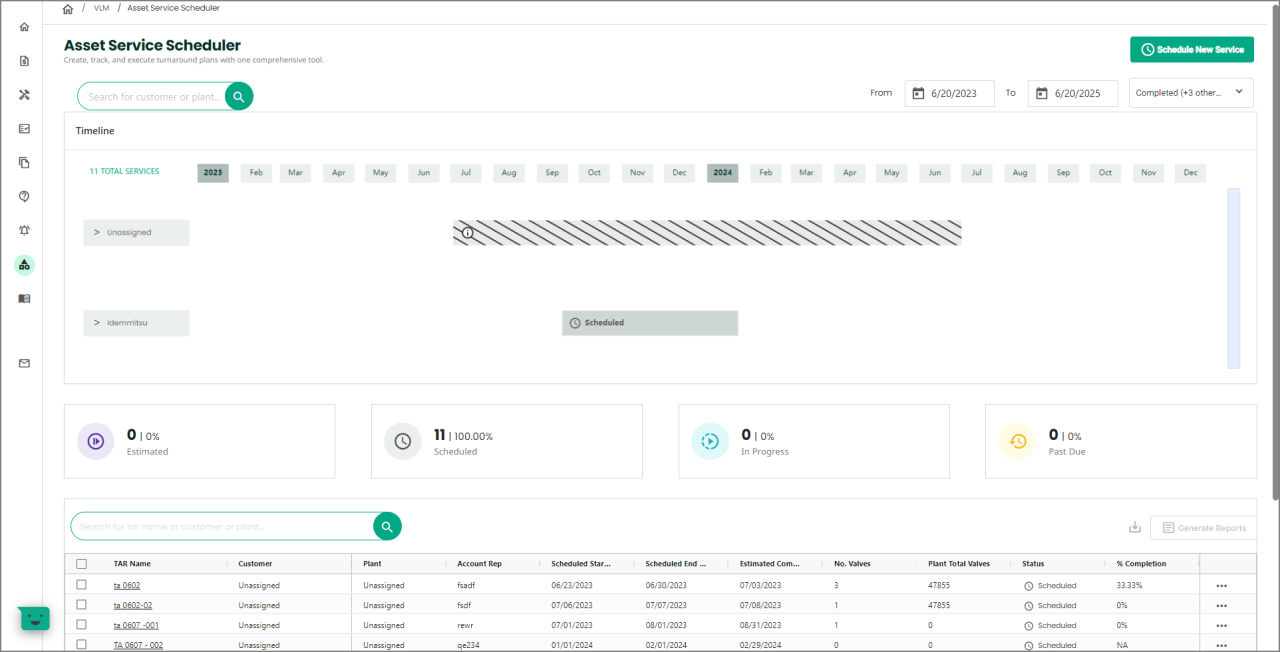Expand the Unassigned timeline group
The image size is (1280, 652).
pyautogui.click(x=97, y=233)
